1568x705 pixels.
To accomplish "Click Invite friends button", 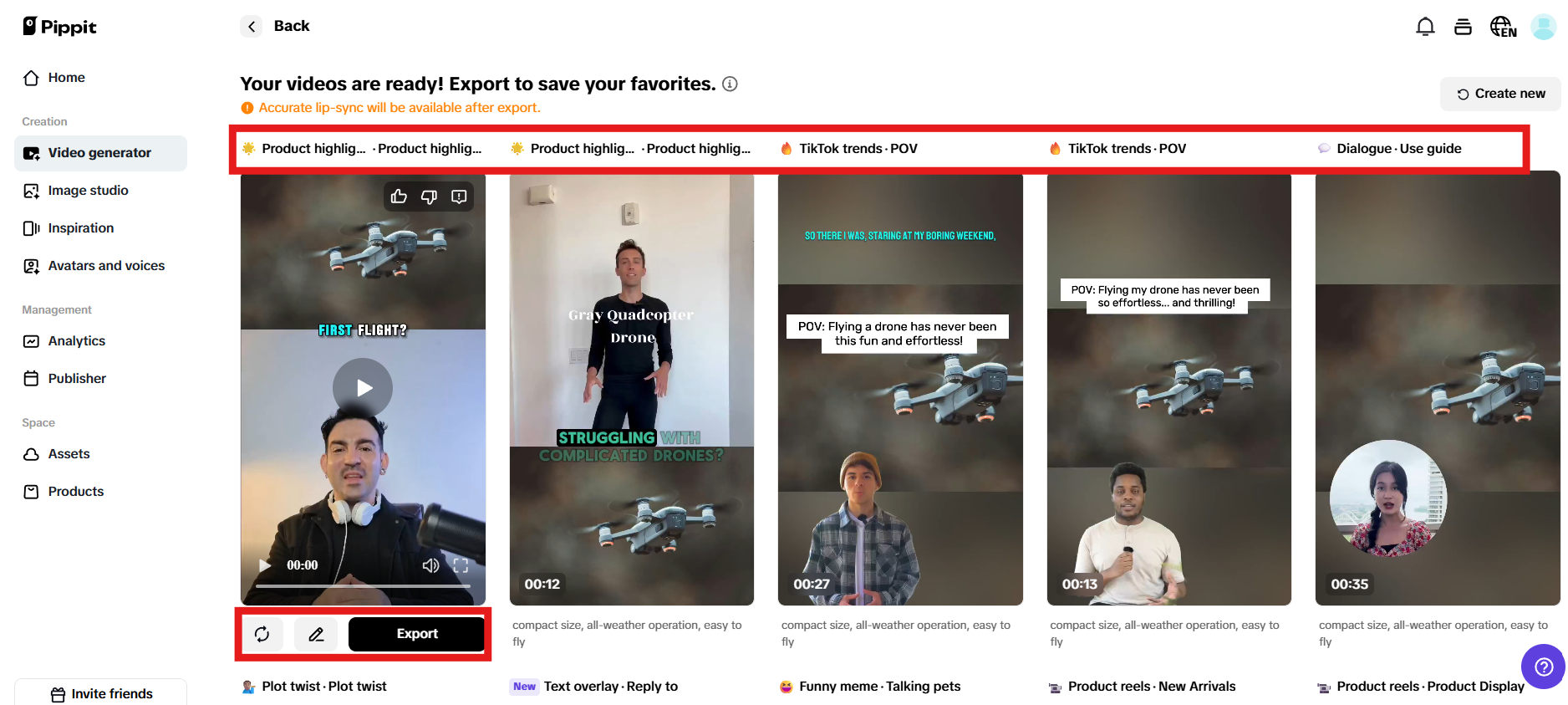I will coord(101,693).
